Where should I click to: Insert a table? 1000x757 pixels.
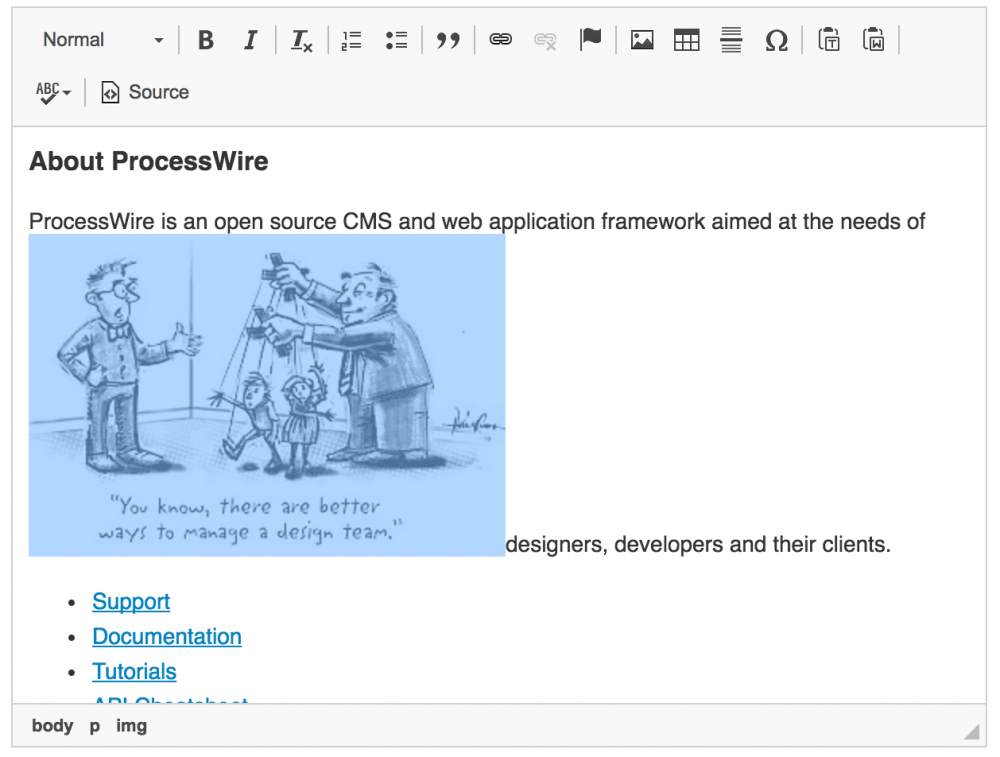point(687,40)
